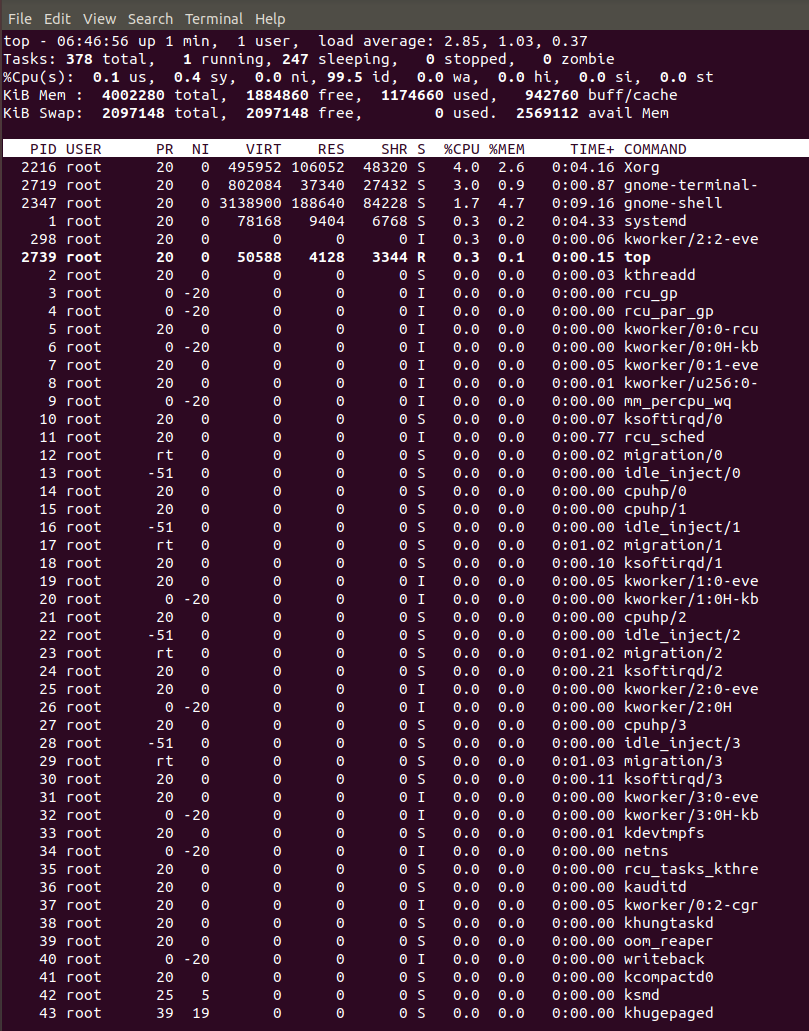
Task: Click PID 2347 in process list
Action: [x=39, y=203]
